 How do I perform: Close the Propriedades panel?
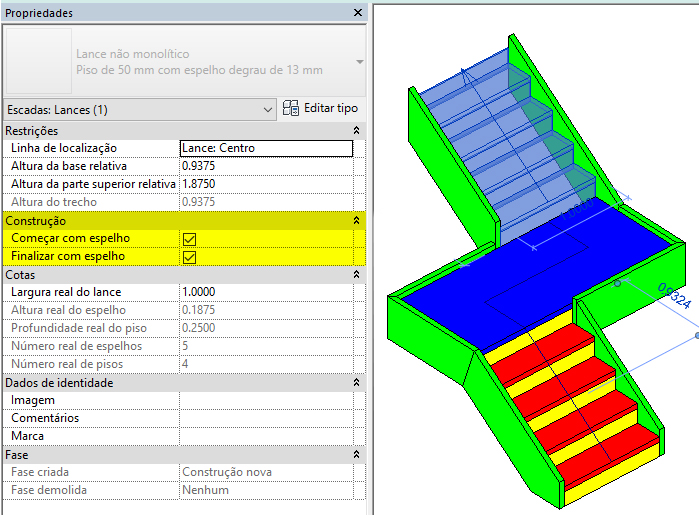pos(358,13)
